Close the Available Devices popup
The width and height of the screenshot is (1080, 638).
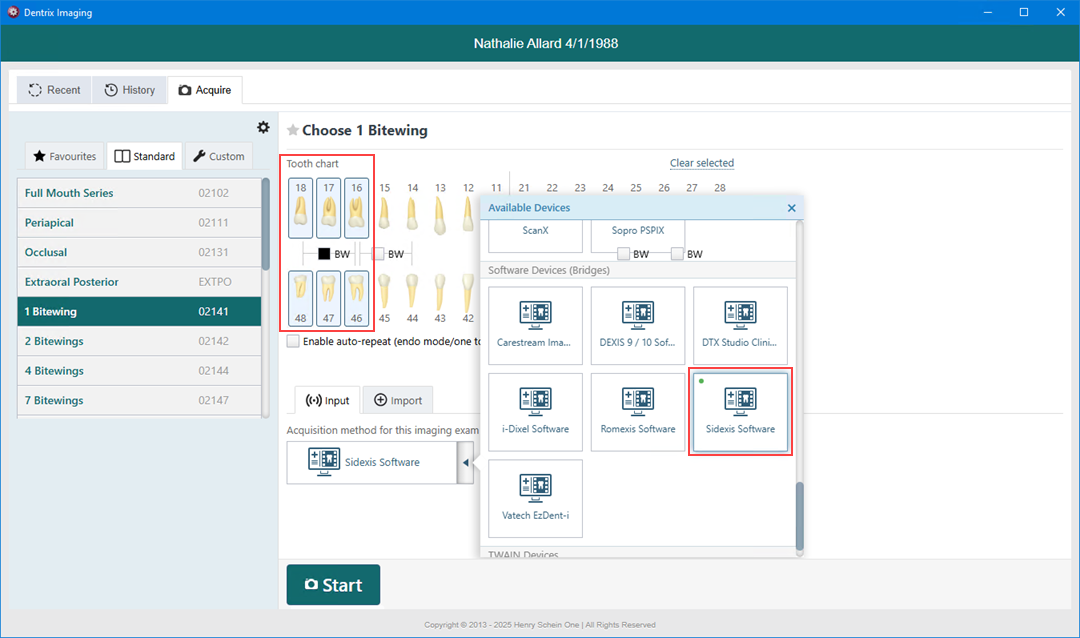point(791,208)
